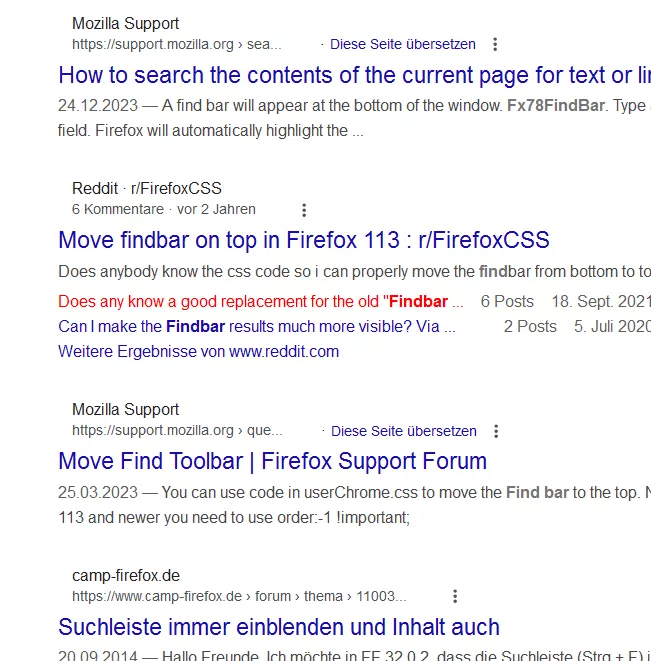Screen dimensions: 651x661
Task: Open three-dot menu for first Mozilla Support result
Action: 495,44
